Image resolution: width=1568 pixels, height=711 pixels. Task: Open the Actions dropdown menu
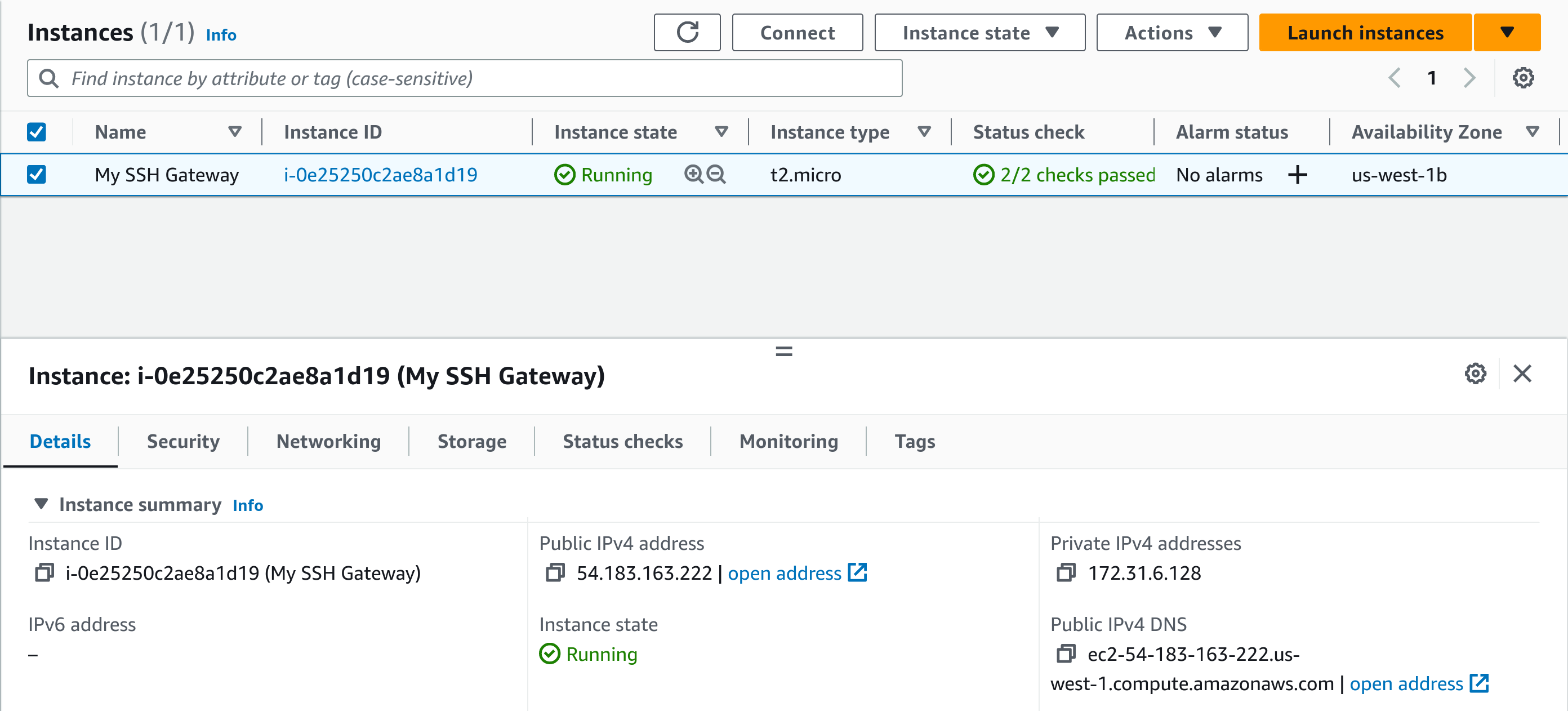click(x=1171, y=32)
